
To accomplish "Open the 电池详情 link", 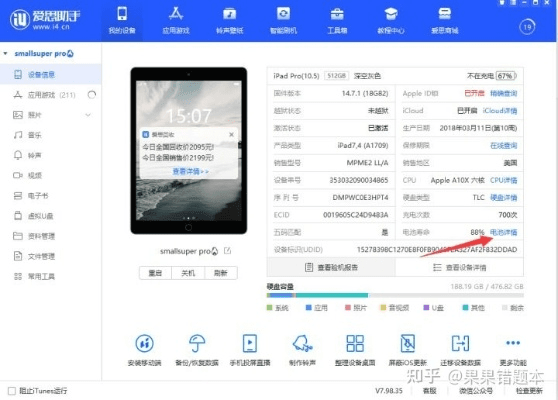I will tap(504, 232).
